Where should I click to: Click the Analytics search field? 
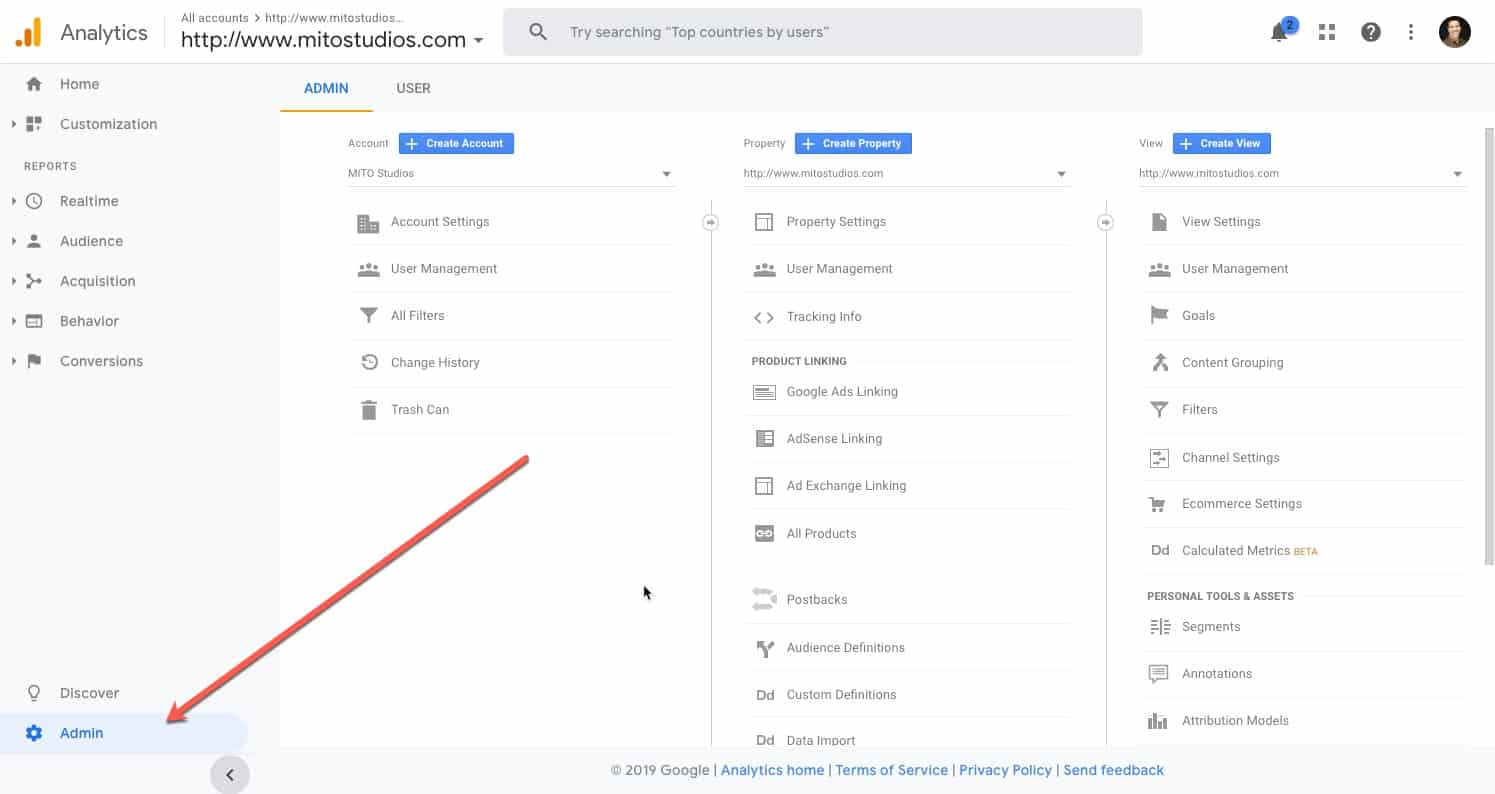coord(822,32)
